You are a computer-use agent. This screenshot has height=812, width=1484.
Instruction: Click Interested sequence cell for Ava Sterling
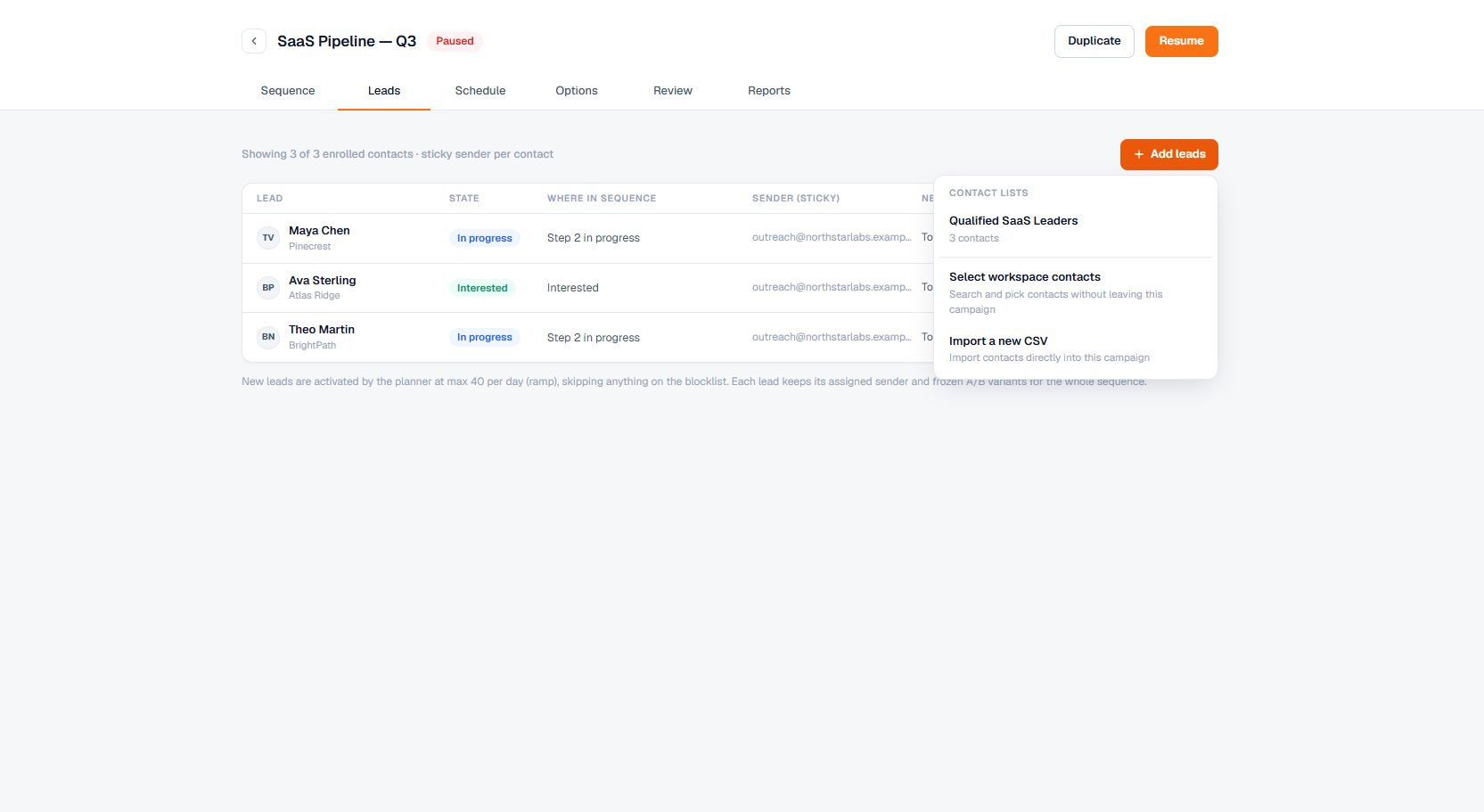coord(573,288)
